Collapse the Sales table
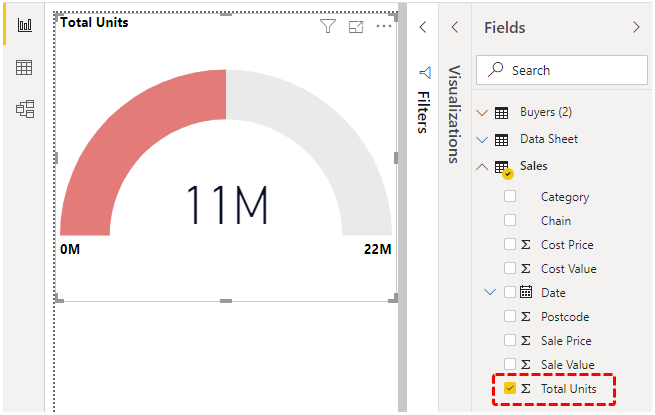 (484, 166)
